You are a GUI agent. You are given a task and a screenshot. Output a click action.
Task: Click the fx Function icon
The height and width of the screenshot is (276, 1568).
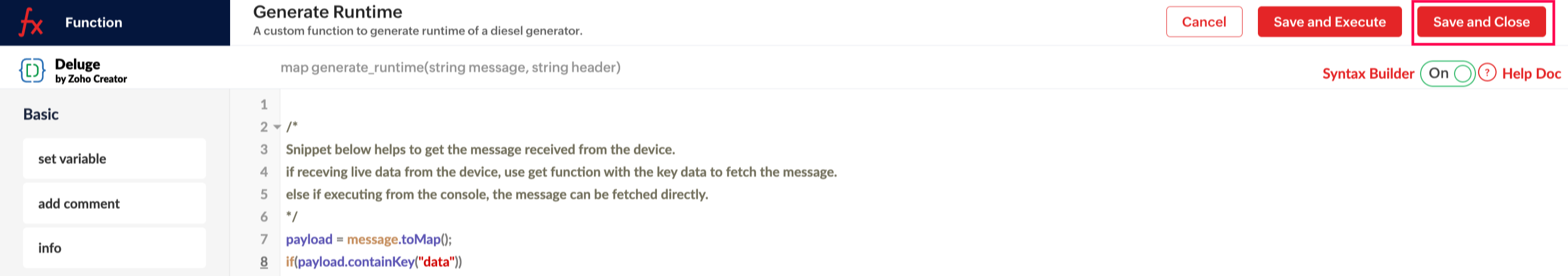pyautogui.click(x=31, y=23)
